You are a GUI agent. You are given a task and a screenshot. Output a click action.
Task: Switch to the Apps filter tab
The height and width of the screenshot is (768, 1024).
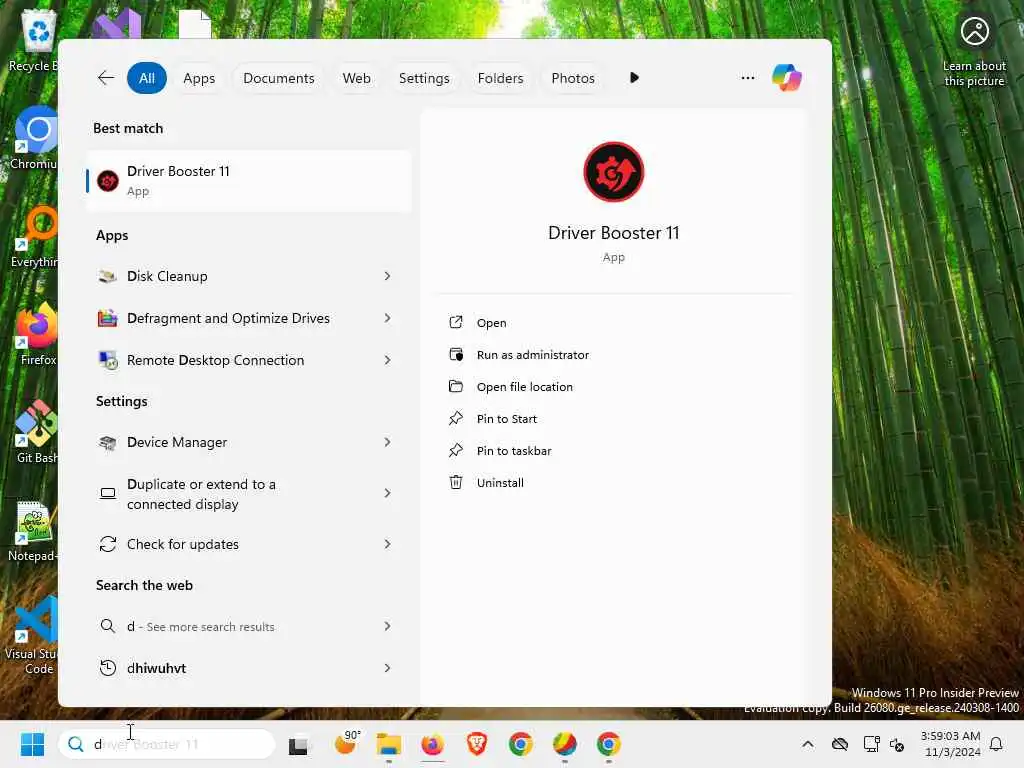point(199,78)
